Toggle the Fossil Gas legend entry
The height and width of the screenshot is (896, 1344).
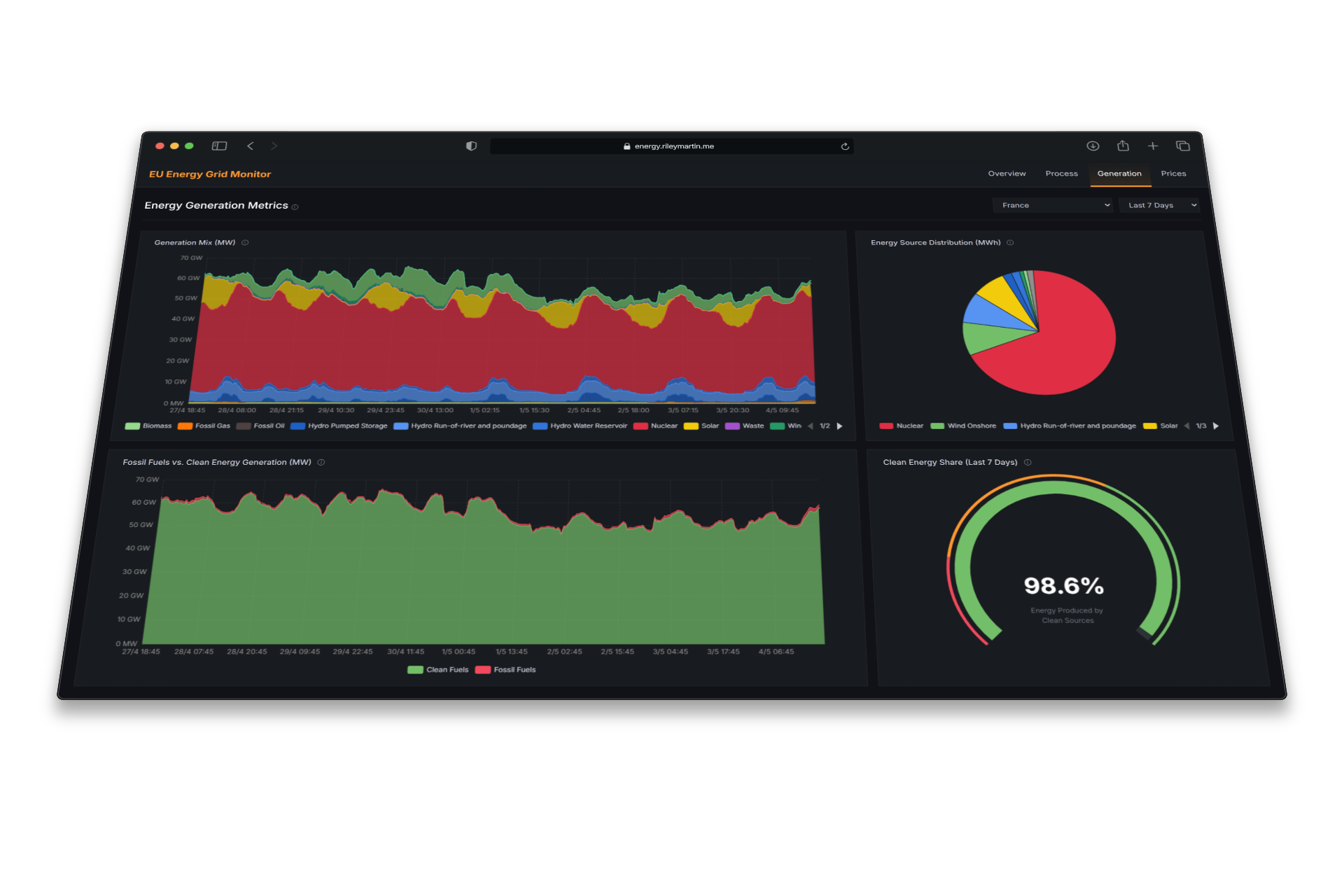point(204,426)
